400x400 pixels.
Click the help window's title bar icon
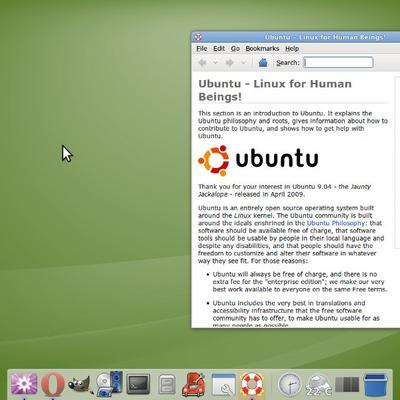(x=198, y=37)
